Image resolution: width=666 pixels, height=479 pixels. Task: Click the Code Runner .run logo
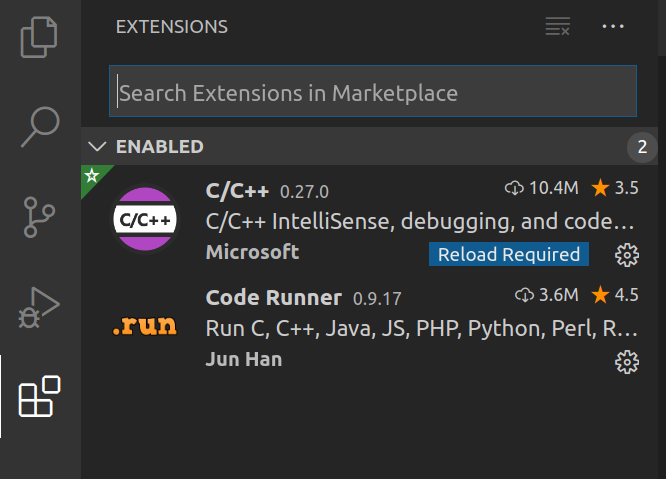(146, 327)
